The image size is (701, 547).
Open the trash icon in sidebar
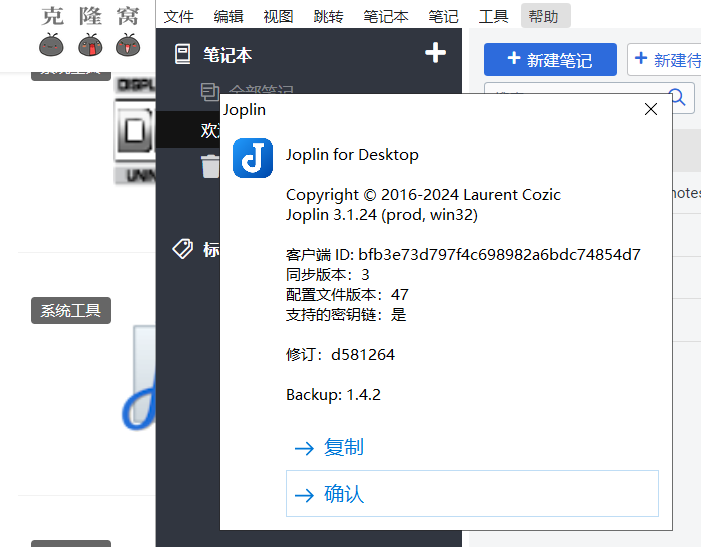tap(210, 166)
